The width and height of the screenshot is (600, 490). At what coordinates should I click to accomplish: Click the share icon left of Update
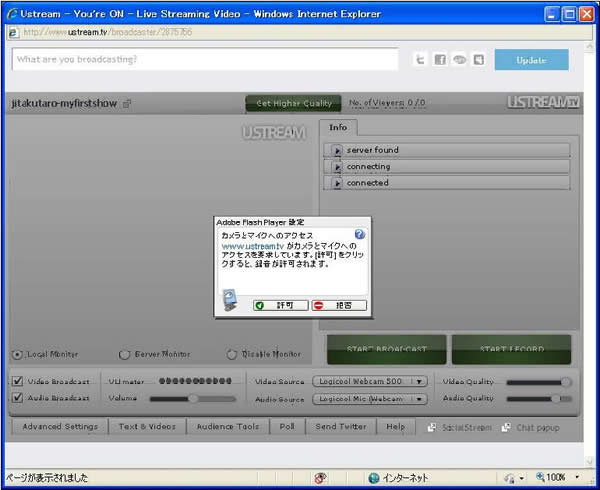[x=479, y=60]
